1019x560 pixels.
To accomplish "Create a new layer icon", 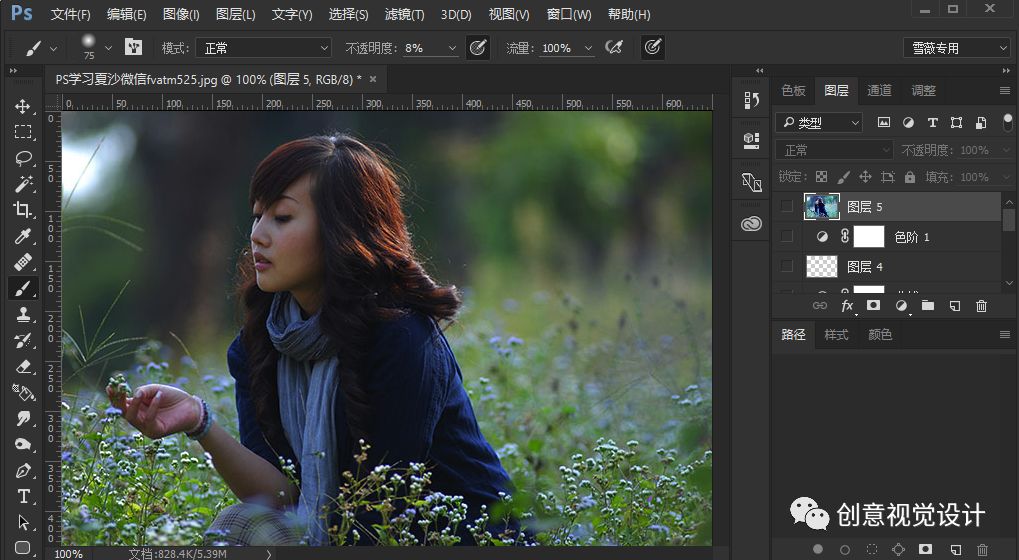I will point(955,305).
